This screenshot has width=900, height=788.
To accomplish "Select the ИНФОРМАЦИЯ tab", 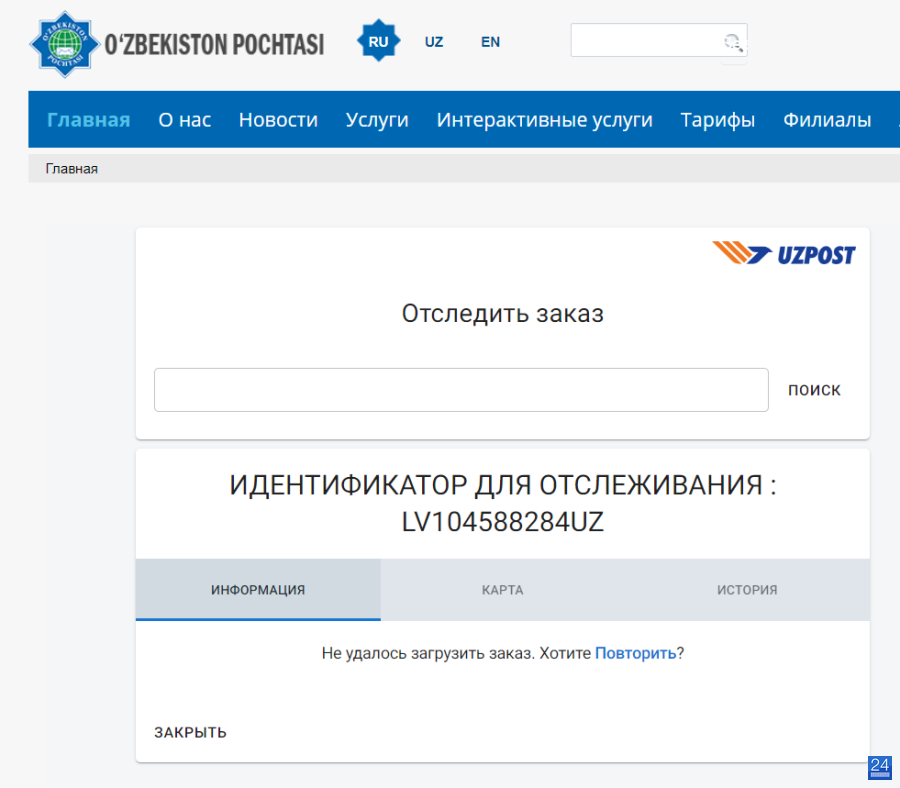I will 258,589.
